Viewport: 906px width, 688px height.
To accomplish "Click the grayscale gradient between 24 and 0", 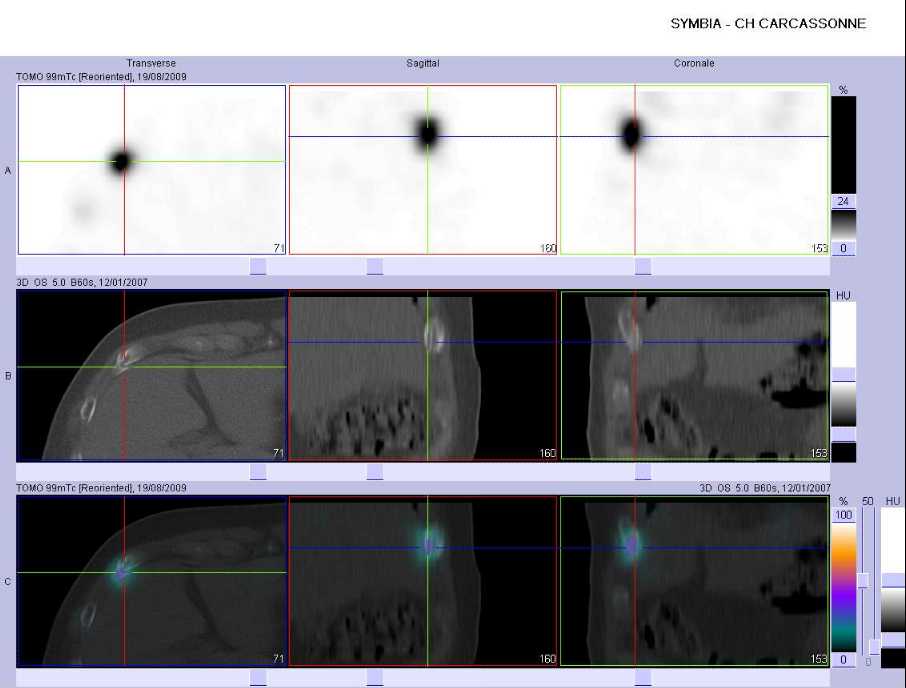I will pos(844,225).
